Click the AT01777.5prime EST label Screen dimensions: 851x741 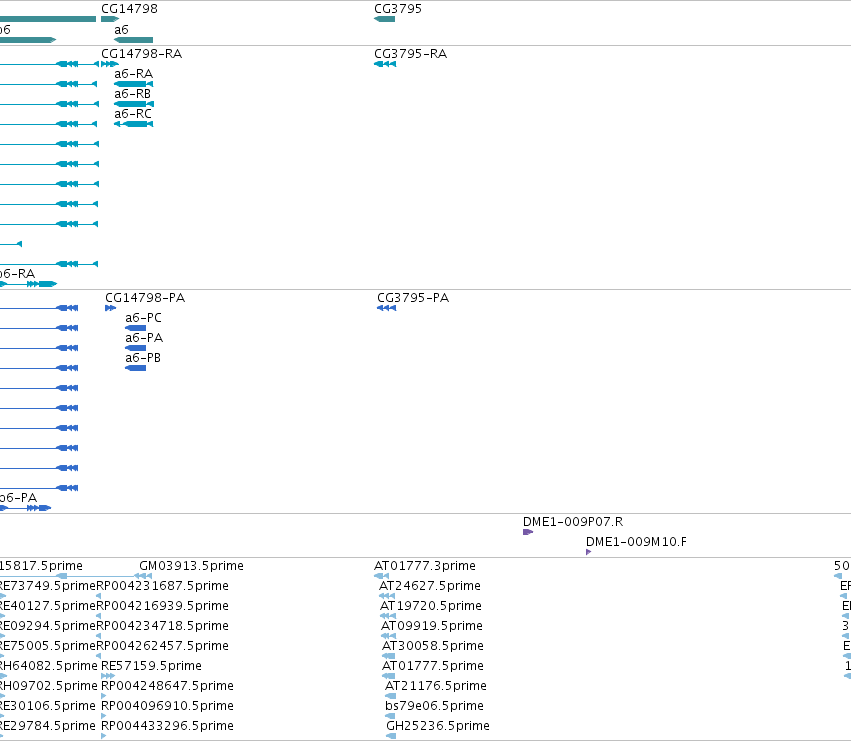point(433,666)
